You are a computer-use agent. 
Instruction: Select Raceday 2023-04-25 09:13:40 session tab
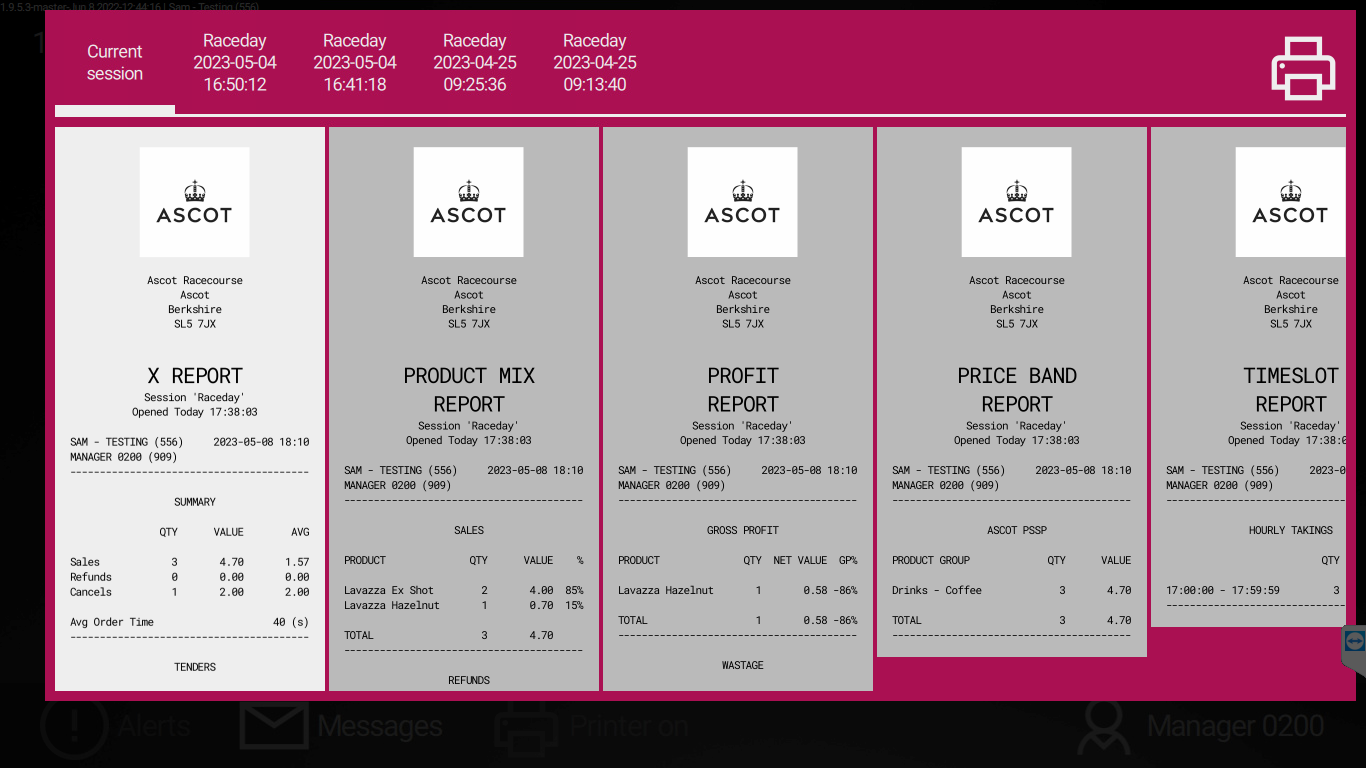coord(595,63)
